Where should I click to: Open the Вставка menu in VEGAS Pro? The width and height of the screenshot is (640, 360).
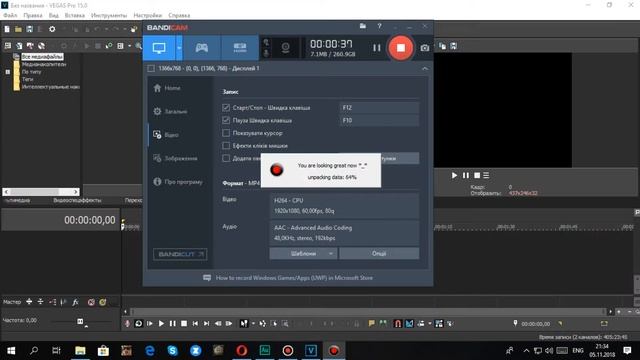[x=75, y=15]
